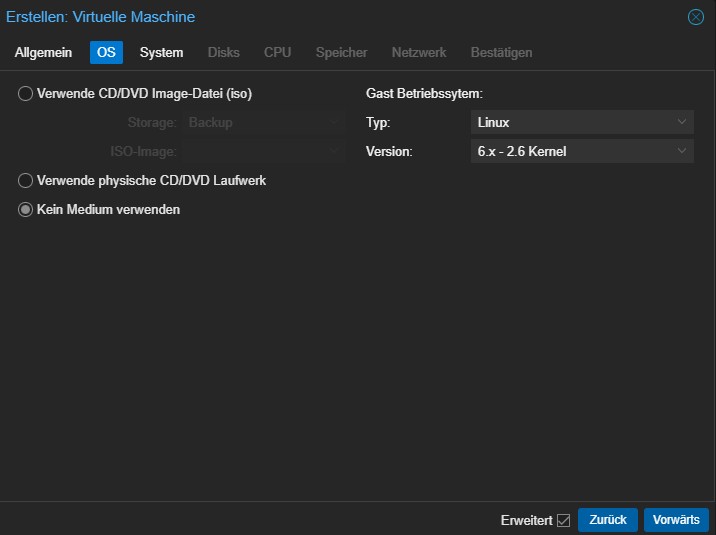Viewport: 716px width, 535px height.
Task: Click the Vorwärts button
Action: tap(676, 520)
